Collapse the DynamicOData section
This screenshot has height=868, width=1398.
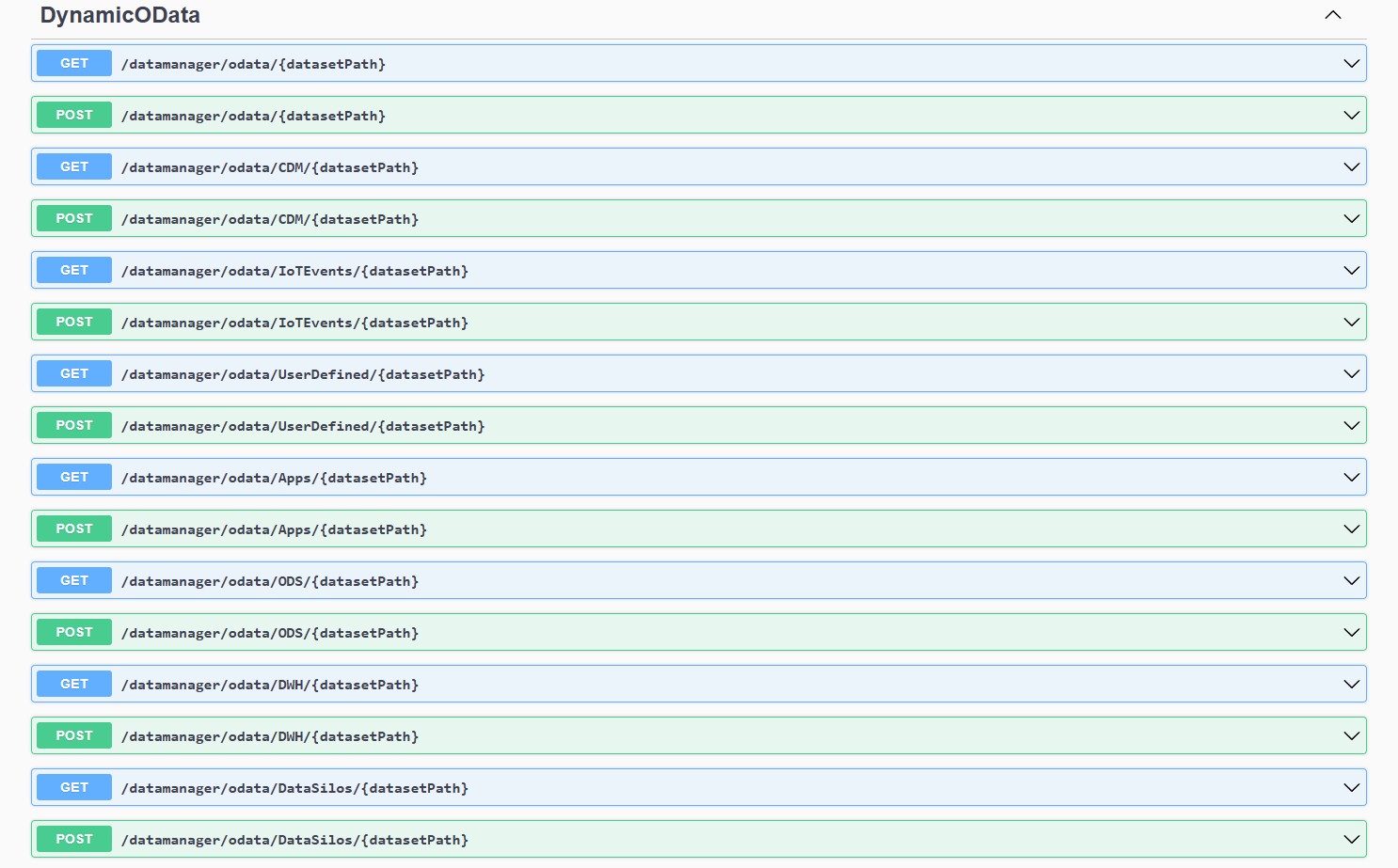pos(1333,15)
